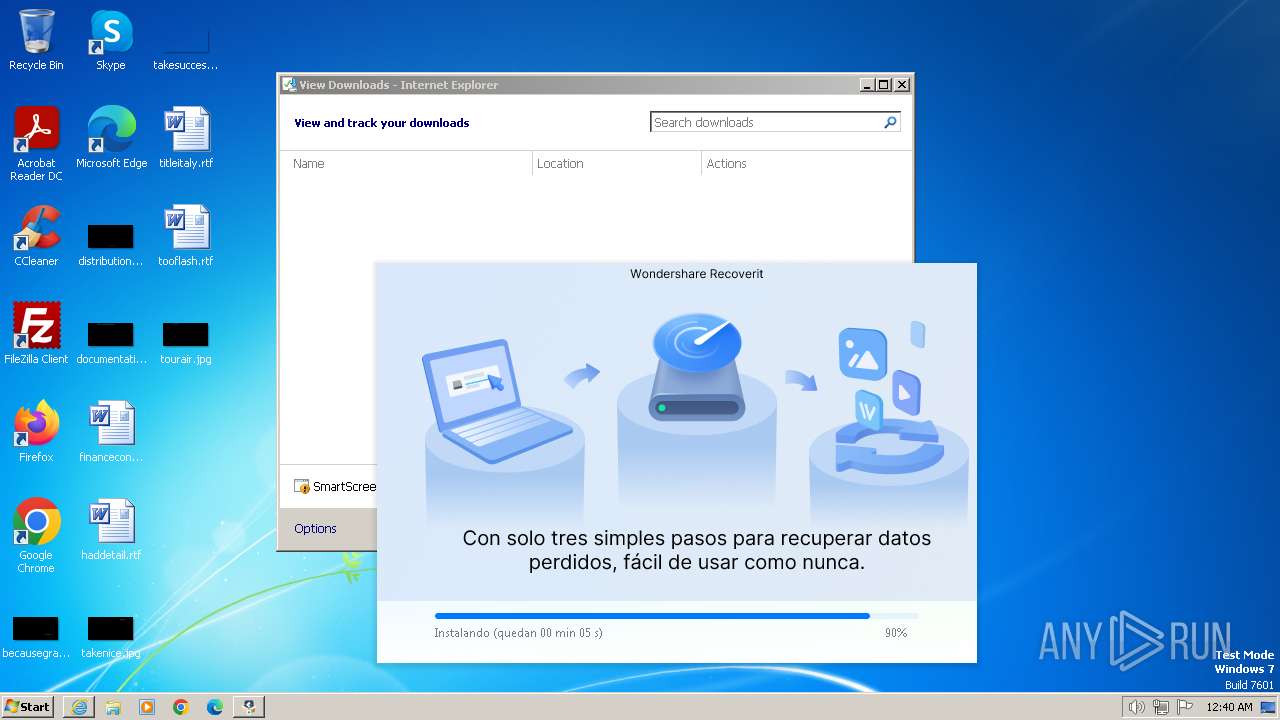
Task: Click magnifier icon in Search downloads
Action: pyautogui.click(x=890, y=122)
